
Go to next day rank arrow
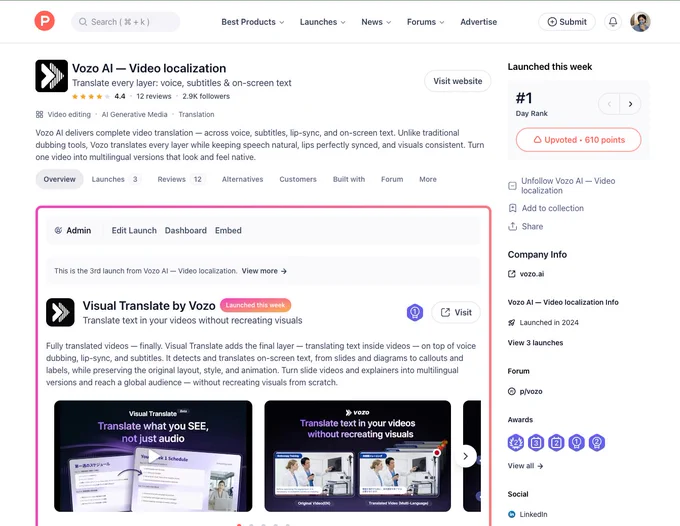[x=630, y=104]
